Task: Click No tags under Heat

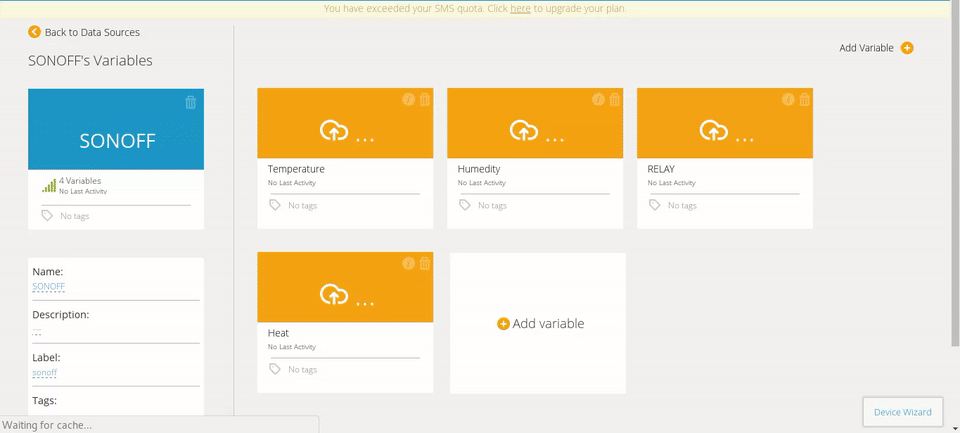Action: tap(303, 370)
